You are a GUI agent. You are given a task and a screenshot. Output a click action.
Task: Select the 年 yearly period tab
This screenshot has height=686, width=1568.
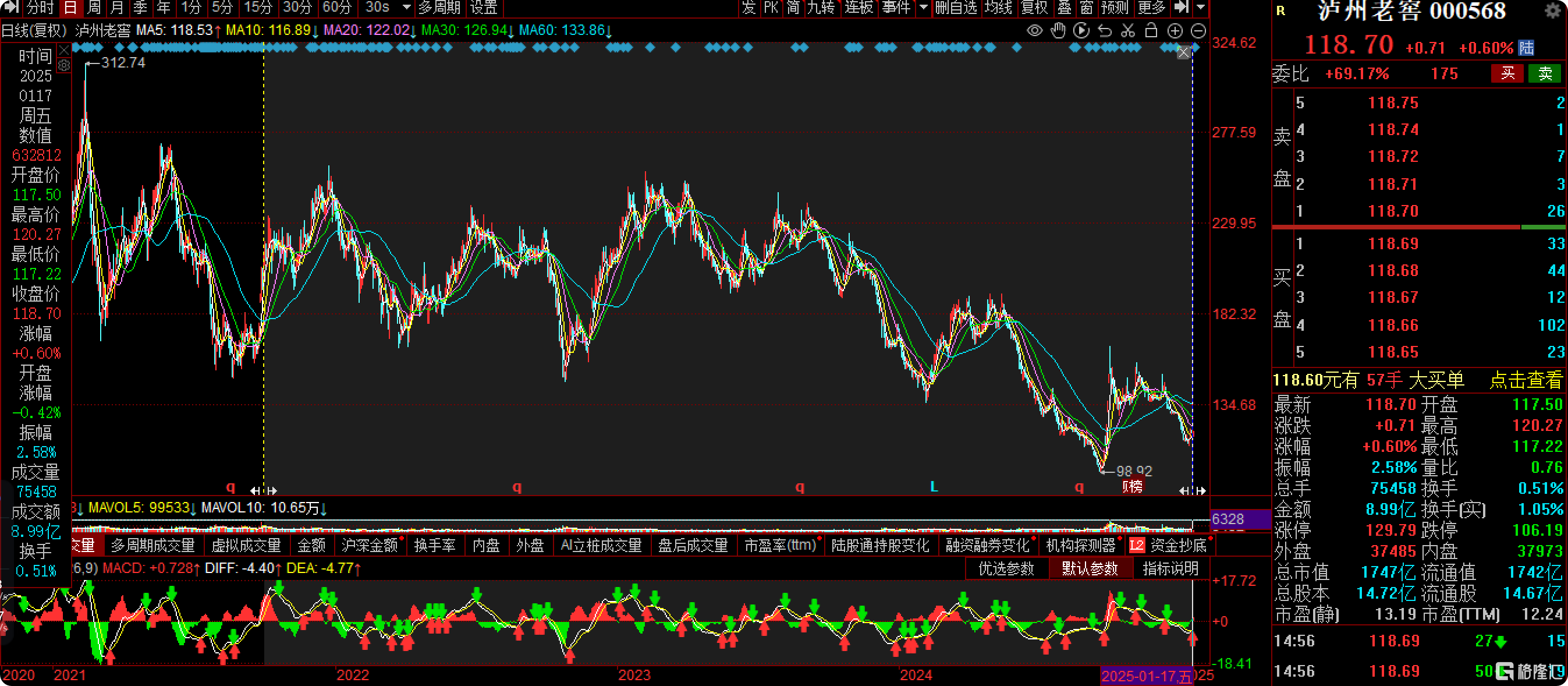point(164,8)
